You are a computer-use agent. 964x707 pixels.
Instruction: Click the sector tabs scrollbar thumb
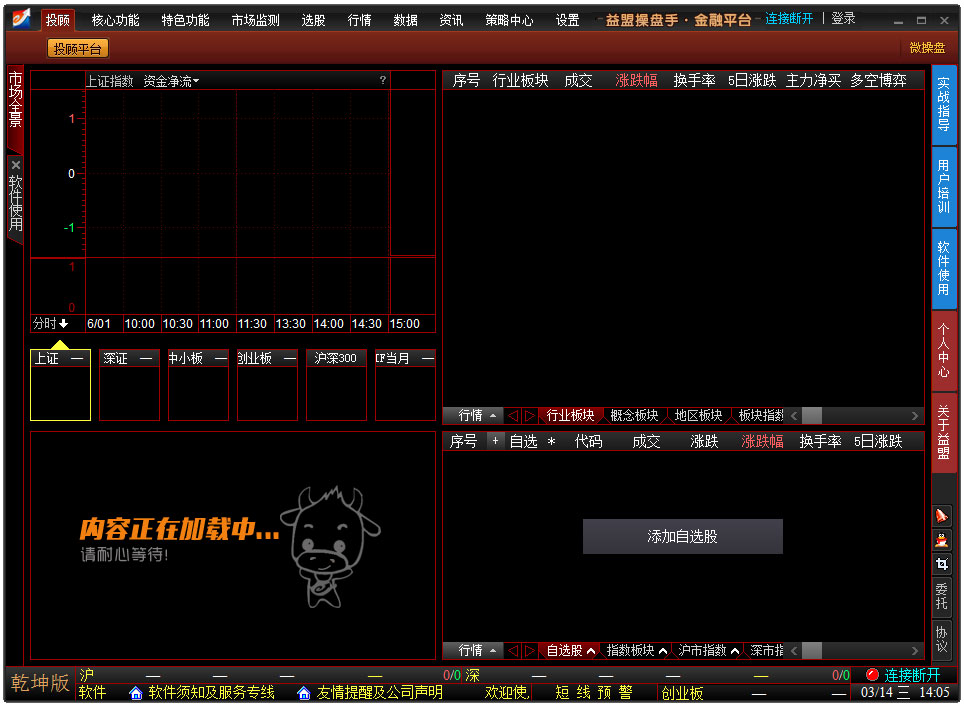coord(812,416)
